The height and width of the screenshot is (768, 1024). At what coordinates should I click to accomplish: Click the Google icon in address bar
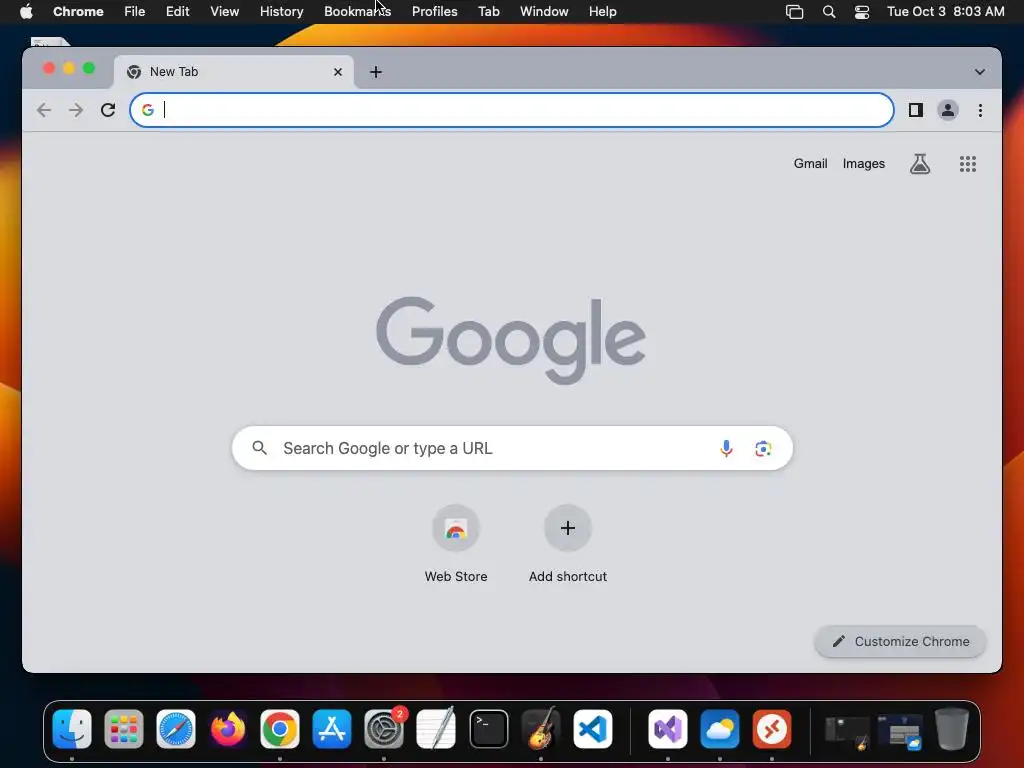pos(148,110)
